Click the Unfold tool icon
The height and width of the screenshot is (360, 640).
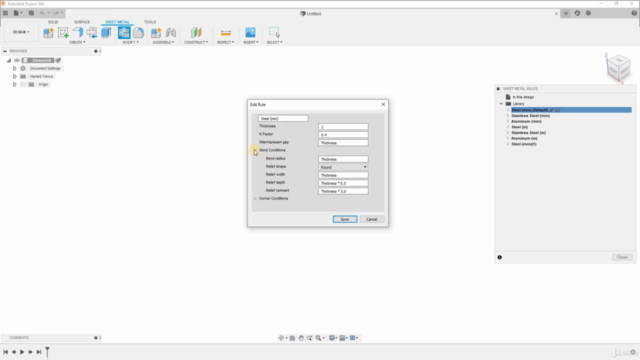coord(92,33)
